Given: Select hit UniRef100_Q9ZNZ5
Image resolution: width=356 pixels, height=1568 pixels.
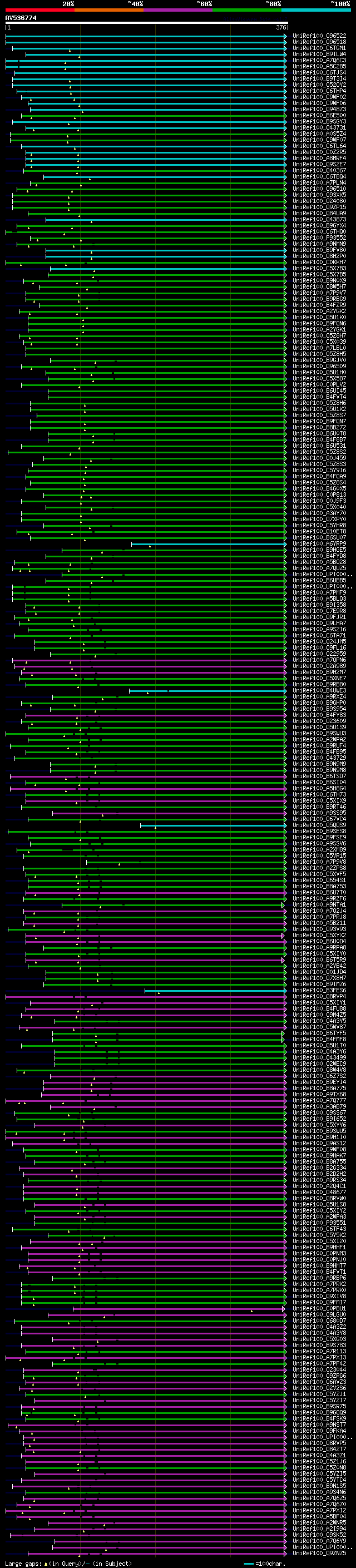Looking at the screenshot, I should click(x=319, y=1554).
